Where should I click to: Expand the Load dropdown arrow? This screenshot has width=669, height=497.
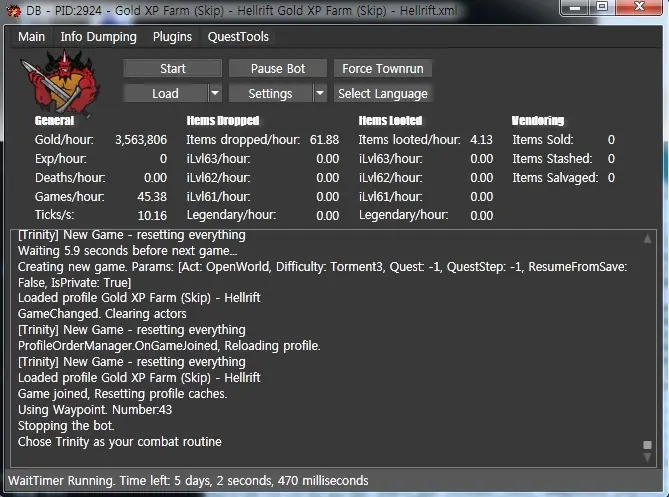coord(215,94)
